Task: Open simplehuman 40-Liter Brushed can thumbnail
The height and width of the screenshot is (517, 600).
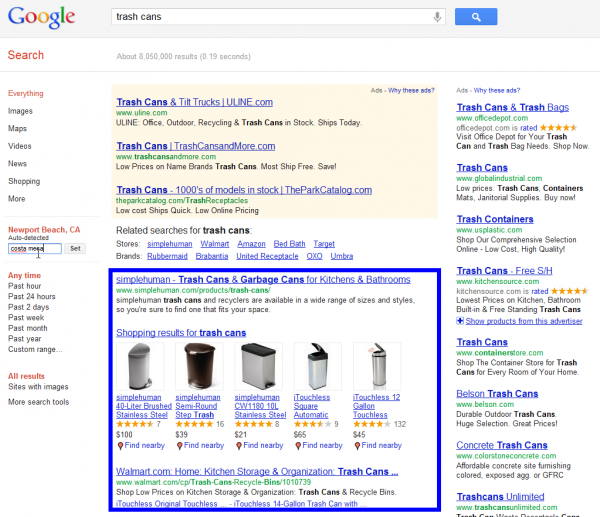Action: (x=140, y=366)
